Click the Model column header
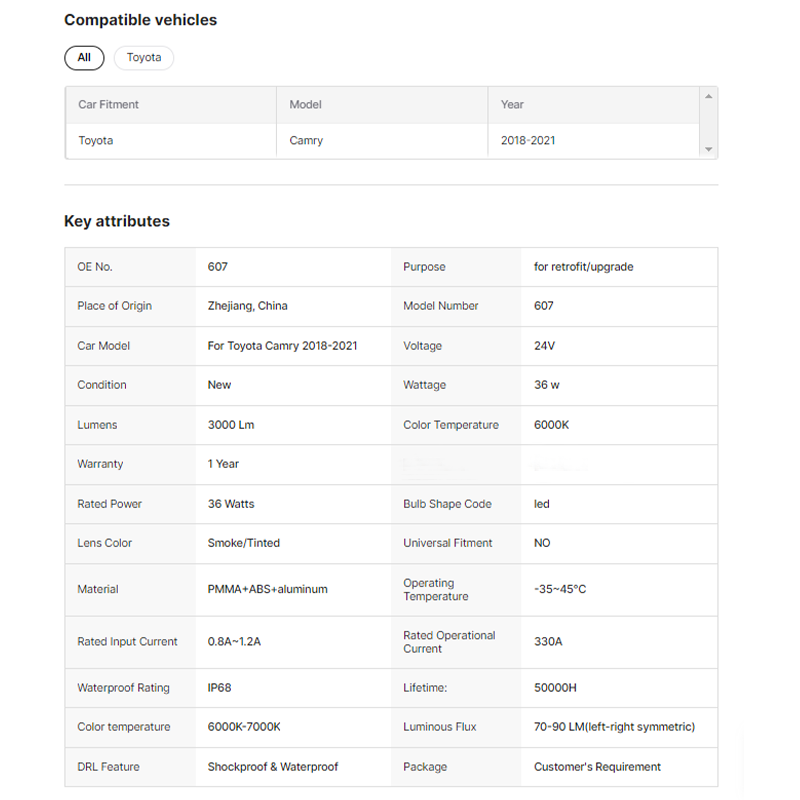Screen dimensions: 800x800 [306, 105]
